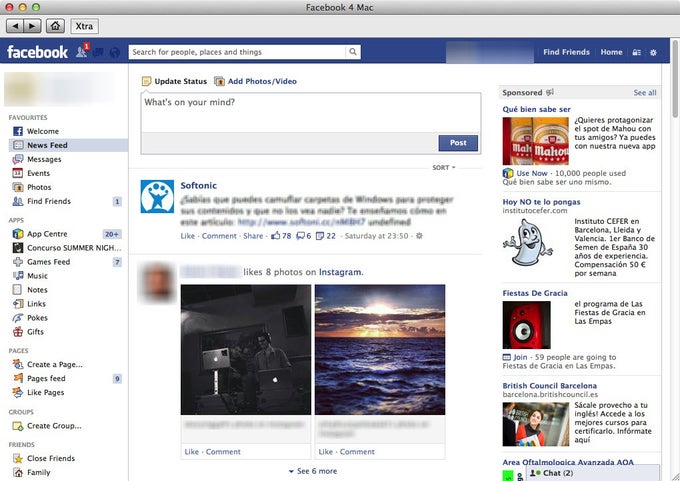This screenshot has height=481, width=680.
Task: Click the back arrow toolbar button
Action: pyautogui.click(x=15, y=26)
